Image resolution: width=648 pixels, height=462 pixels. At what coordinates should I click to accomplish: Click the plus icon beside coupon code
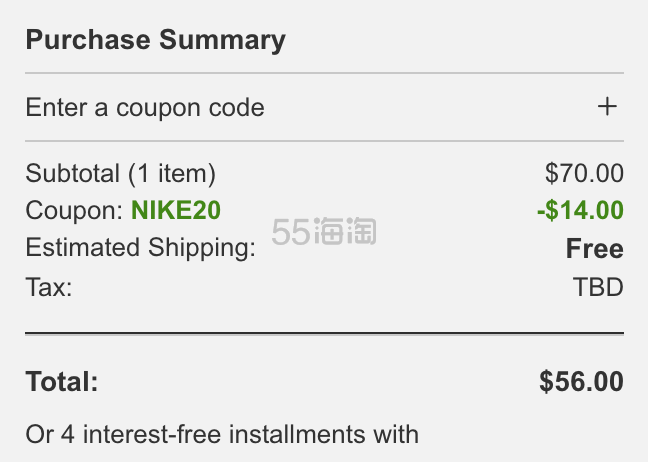(x=607, y=107)
